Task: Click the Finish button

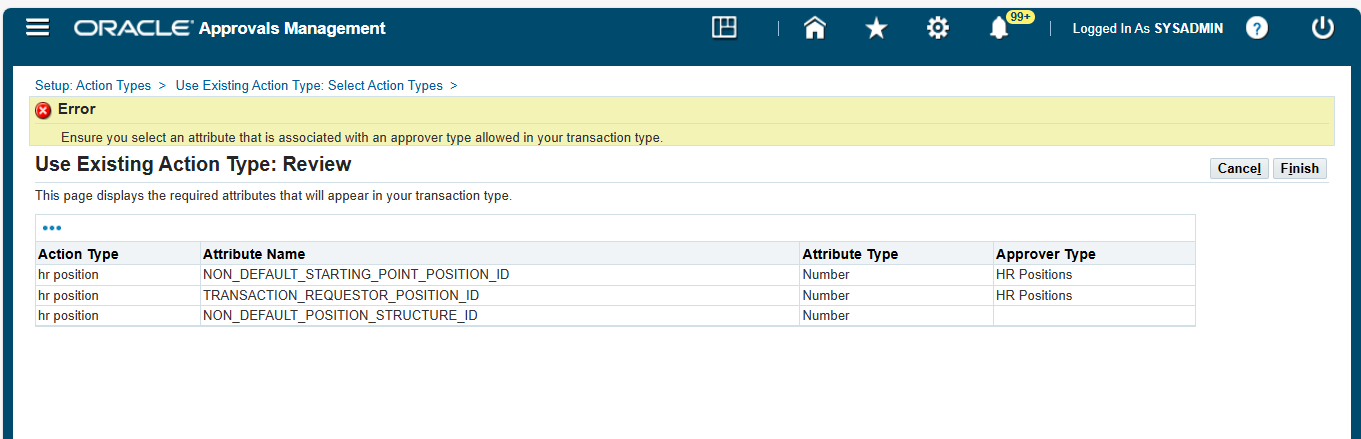Action: (x=1299, y=168)
